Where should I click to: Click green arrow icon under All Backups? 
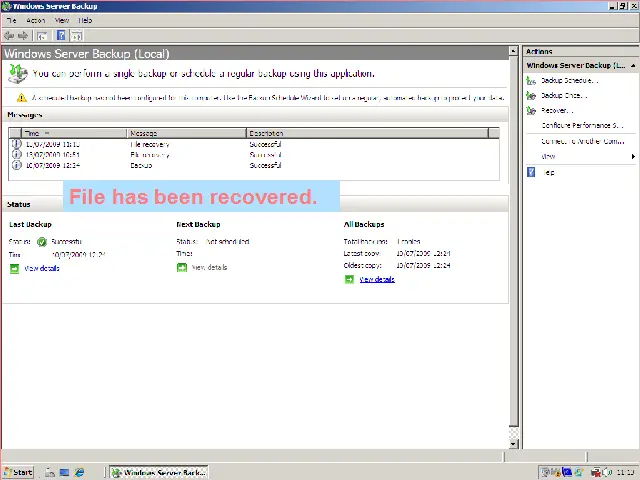tap(349, 280)
